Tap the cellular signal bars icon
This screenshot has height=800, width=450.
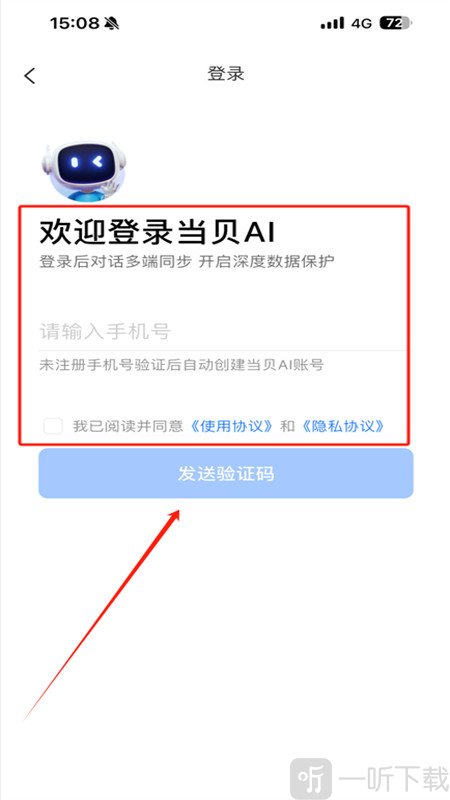(x=332, y=23)
